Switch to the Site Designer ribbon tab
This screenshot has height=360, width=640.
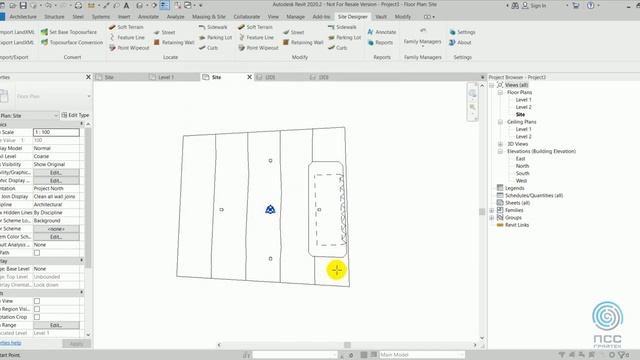coord(353,17)
